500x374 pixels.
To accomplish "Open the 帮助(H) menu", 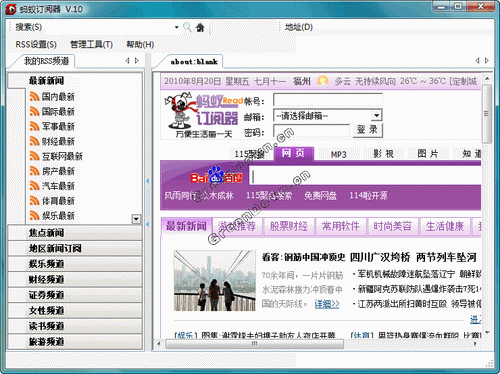I will click(140, 44).
